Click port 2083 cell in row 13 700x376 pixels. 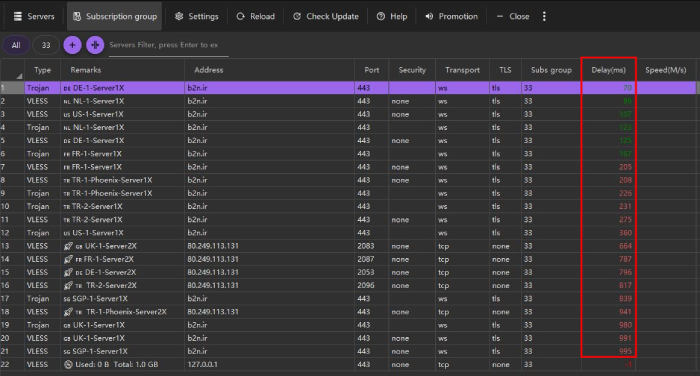[x=371, y=246]
